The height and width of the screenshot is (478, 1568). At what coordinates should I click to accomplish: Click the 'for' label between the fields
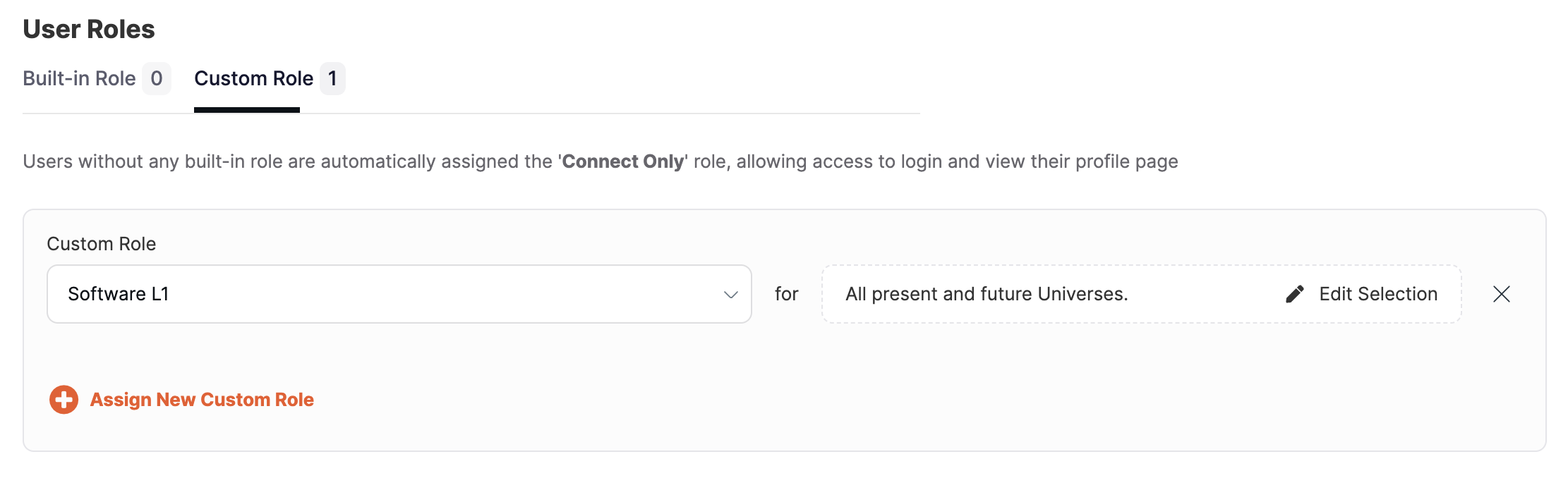pyautogui.click(x=786, y=294)
